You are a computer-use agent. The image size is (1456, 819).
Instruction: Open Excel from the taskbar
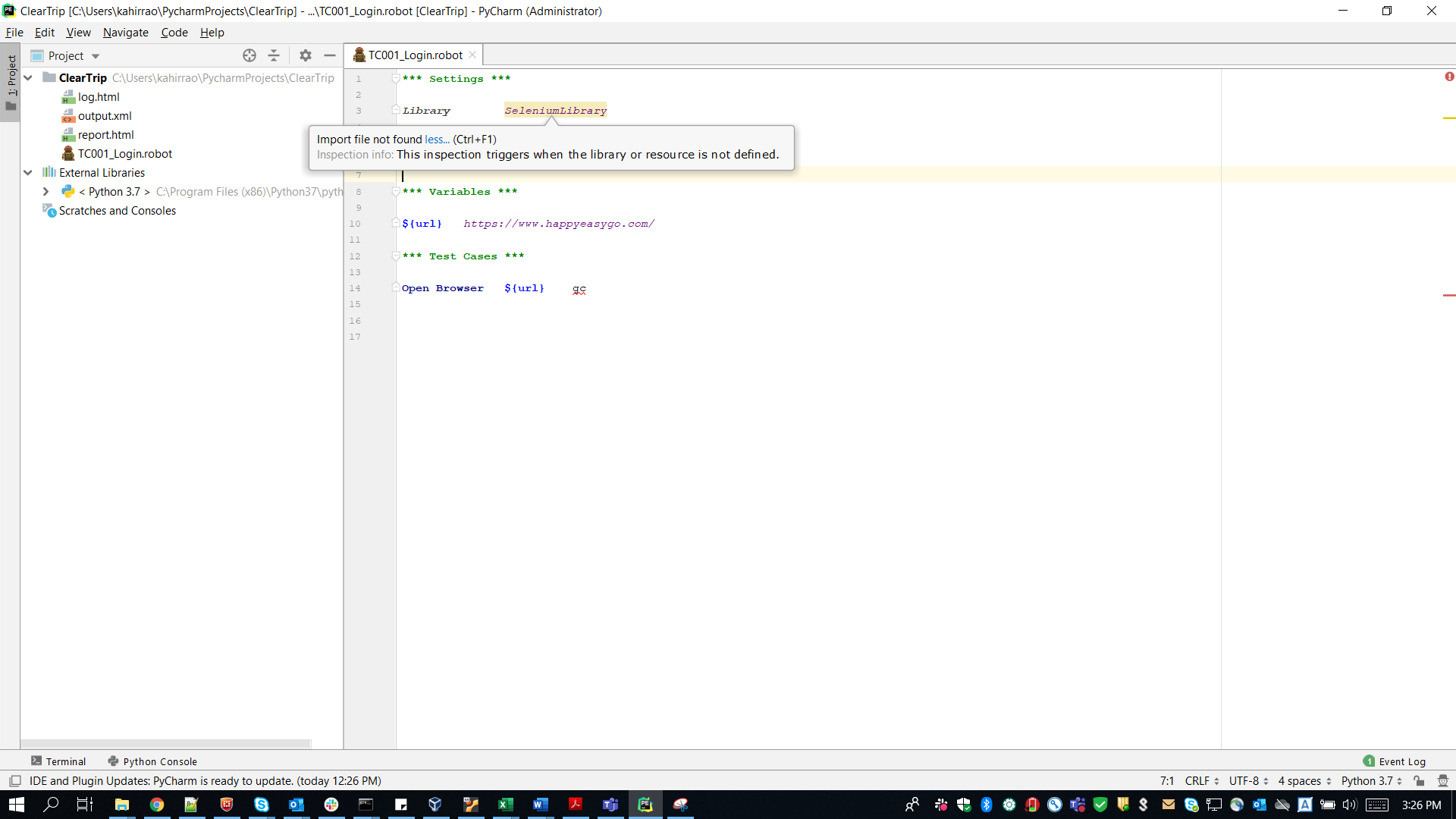coord(506,805)
